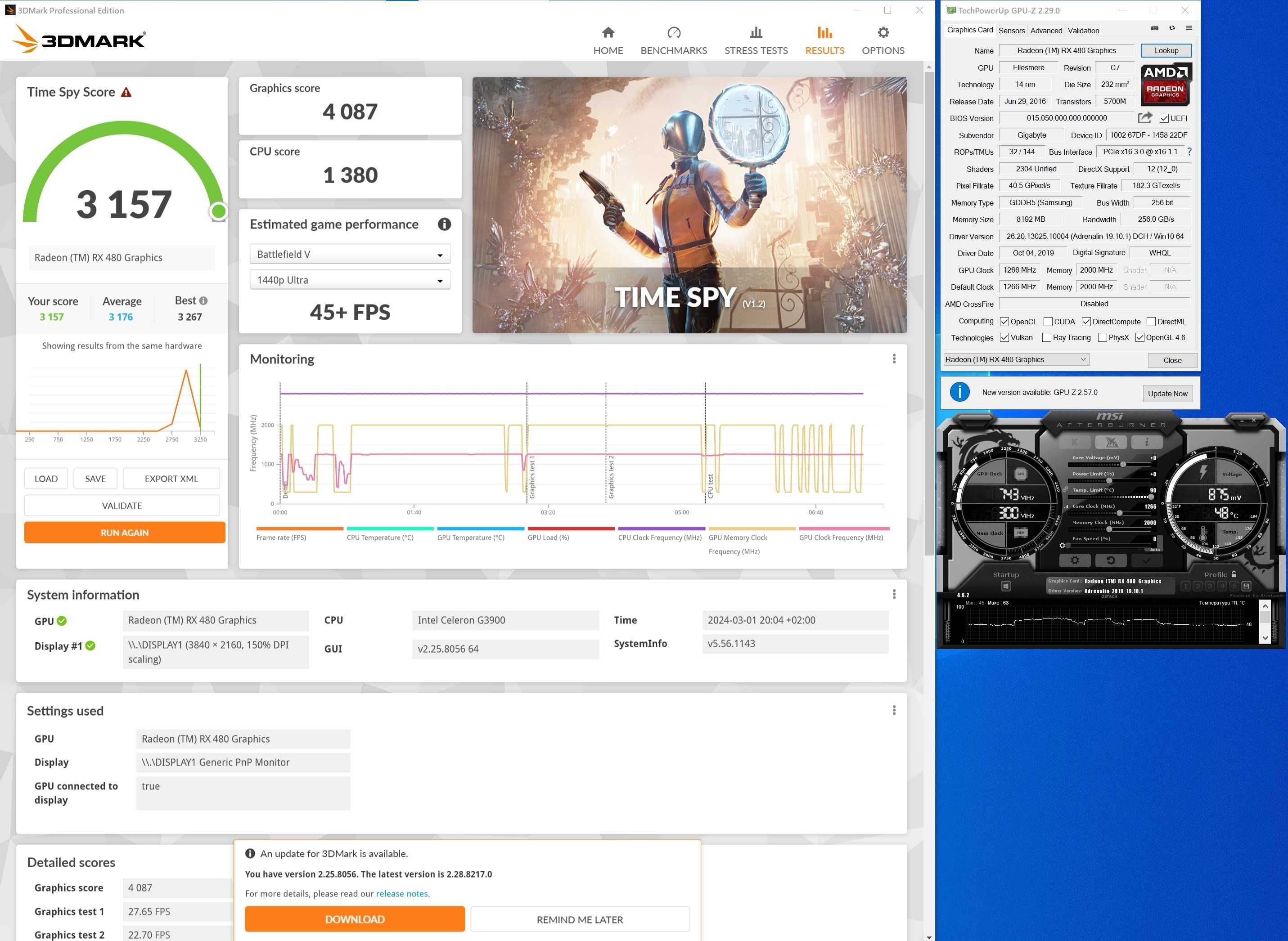The height and width of the screenshot is (941, 1288).
Task: Open Afterburner settings gear button
Action: [x=1075, y=560]
